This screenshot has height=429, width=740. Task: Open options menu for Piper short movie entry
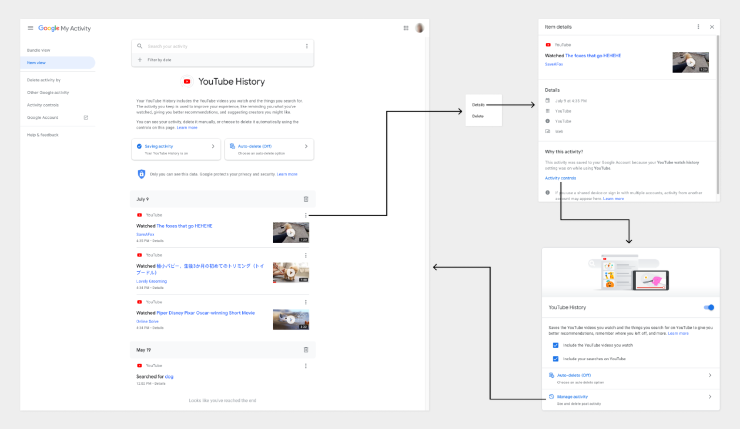(x=306, y=302)
